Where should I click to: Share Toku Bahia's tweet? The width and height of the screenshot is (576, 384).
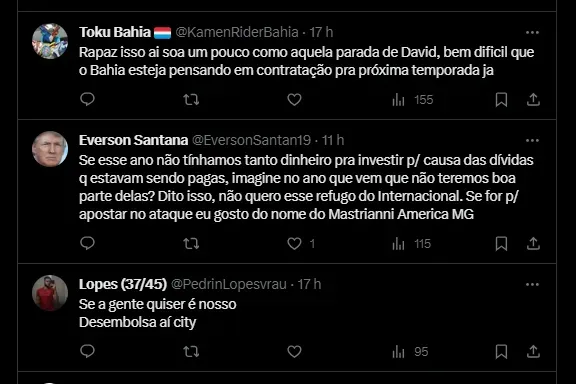click(x=533, y=99)
